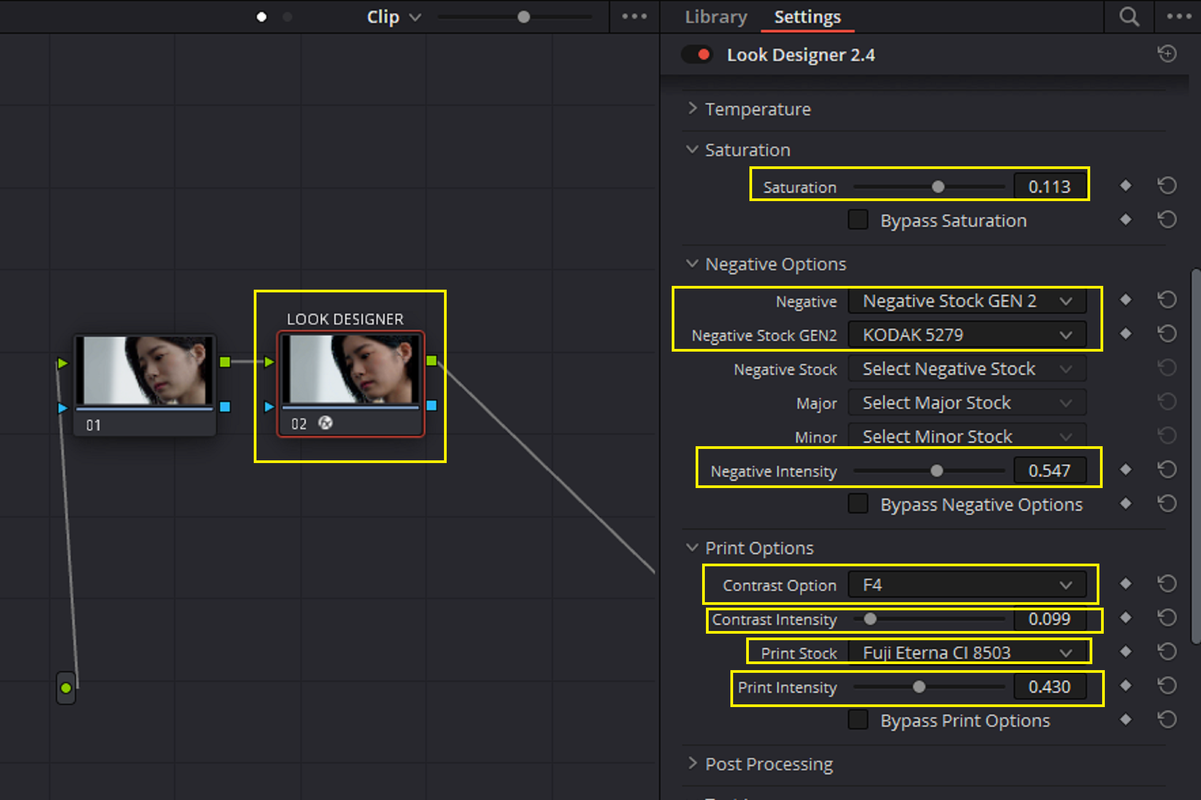Add keyframe for the Negative dropdown
The height and width of the screenshot is (800, 1201).
(x=1126, y=300)
